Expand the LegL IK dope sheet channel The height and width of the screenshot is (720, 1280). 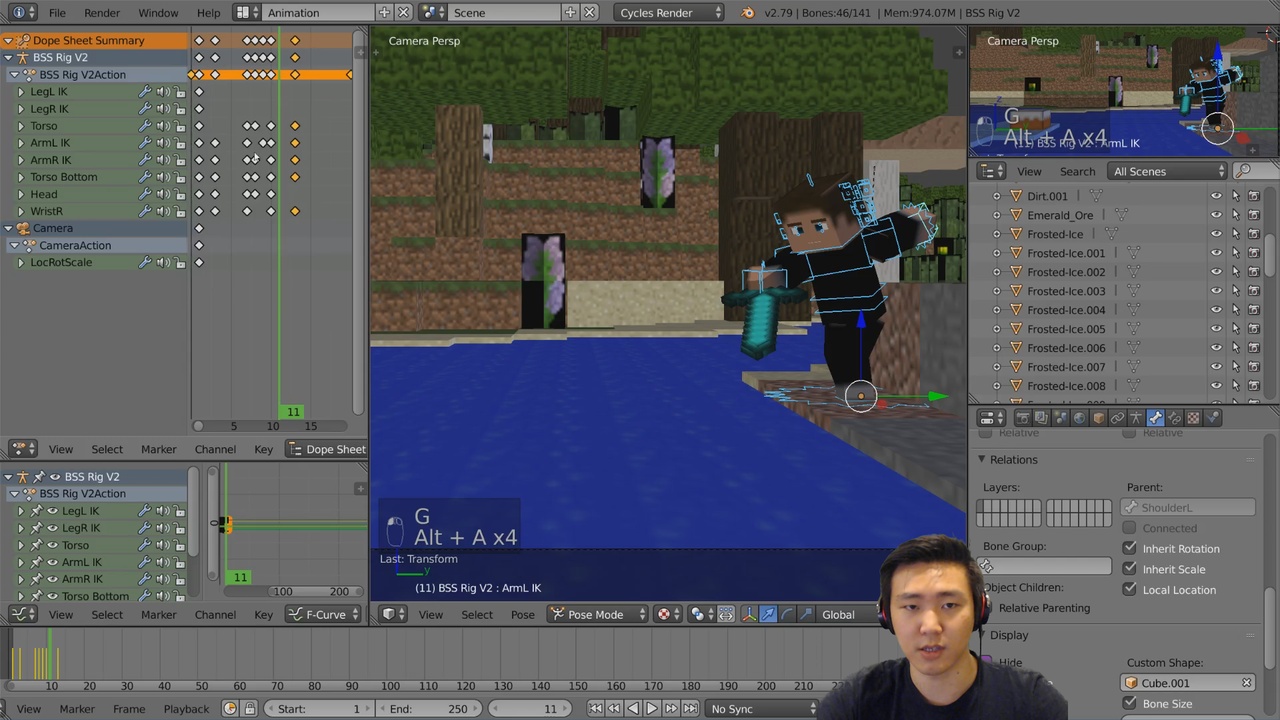click(21, 92)
